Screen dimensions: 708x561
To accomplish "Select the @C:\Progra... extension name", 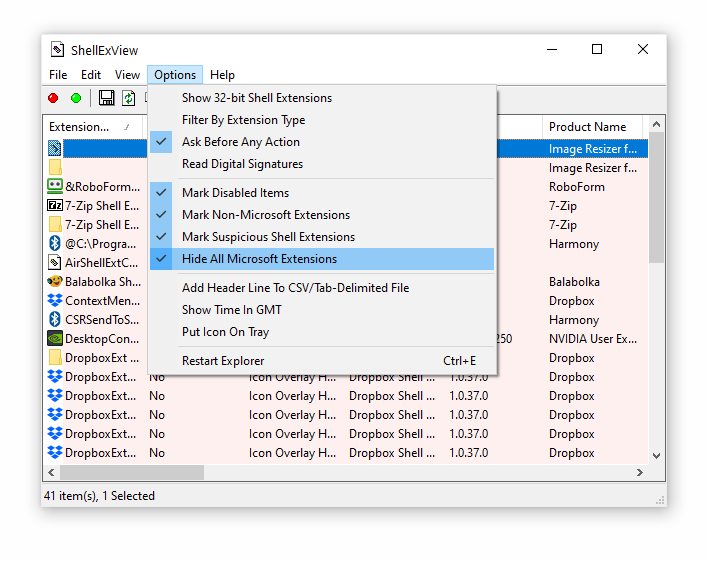I will pyautogui.click(x=101, y=243).
